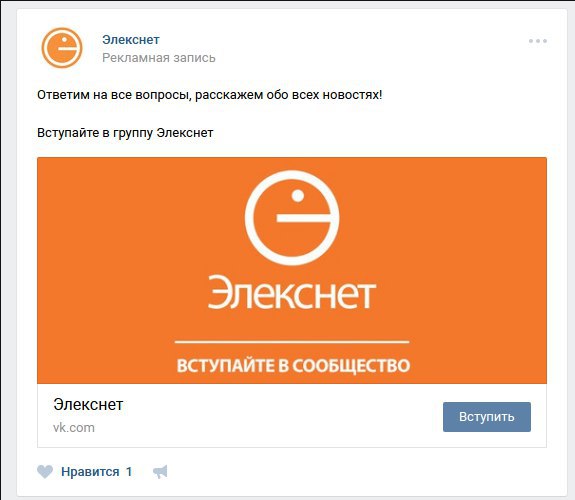Image resolution: width=575 pixels, height=500 pixels.
Task: Open the three-dots post options menu
Action: coord(538,41)
